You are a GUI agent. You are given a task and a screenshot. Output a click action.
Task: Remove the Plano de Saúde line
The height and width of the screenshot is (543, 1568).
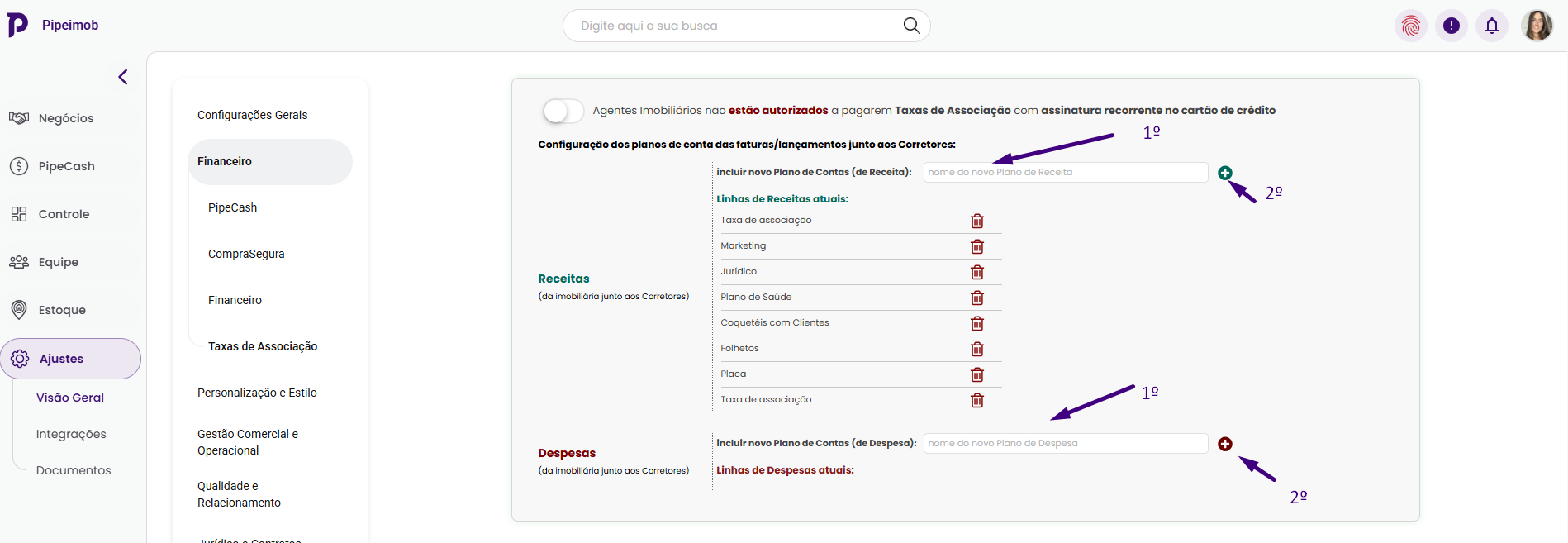pyautogui.click(x=977, y=298)
